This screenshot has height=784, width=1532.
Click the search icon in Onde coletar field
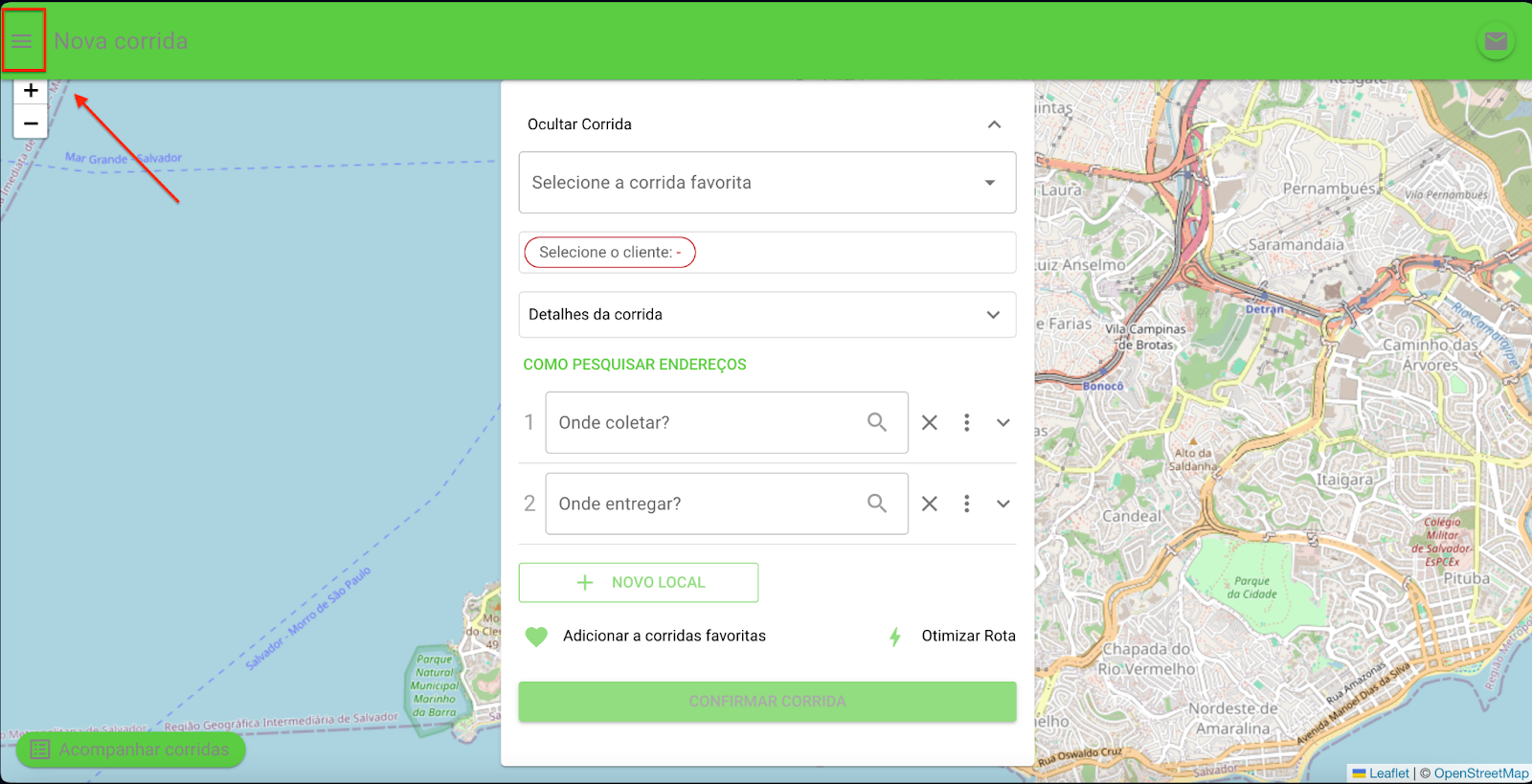877,422
